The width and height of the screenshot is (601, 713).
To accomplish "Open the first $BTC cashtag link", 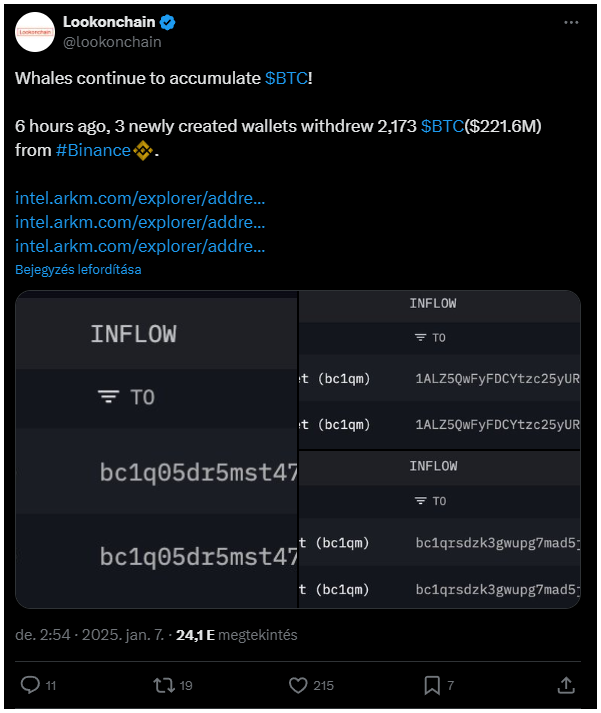I will (x=286, y=78).
